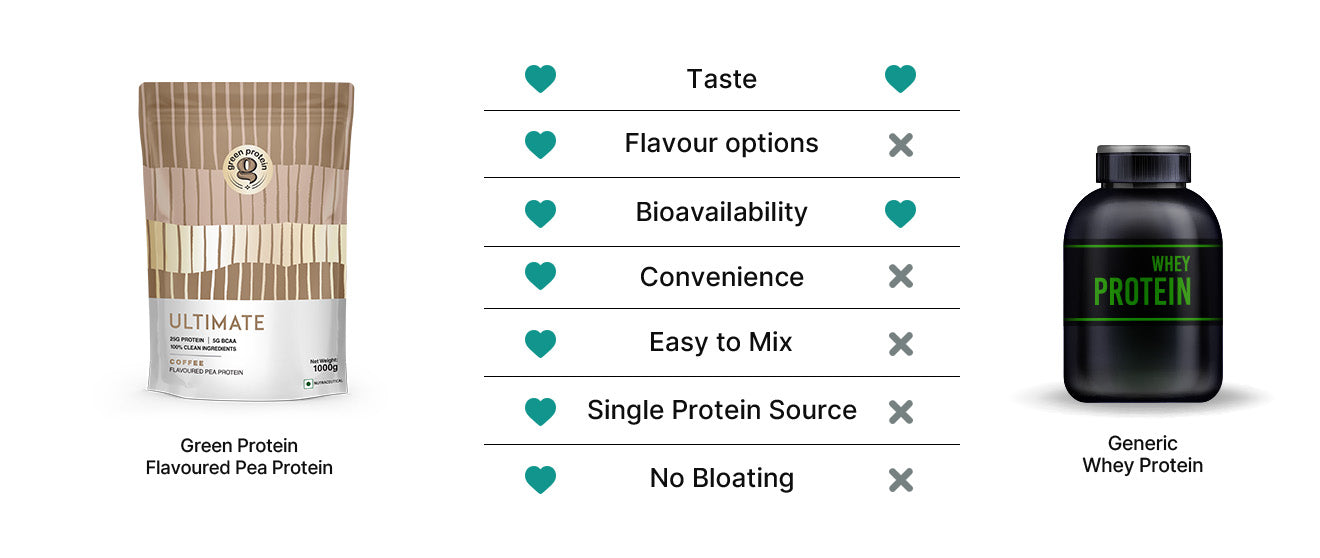Click the grey cross beside Flavour options
Screen dimensions: 1320x558
pyautogui.click(x=901, y=145)
